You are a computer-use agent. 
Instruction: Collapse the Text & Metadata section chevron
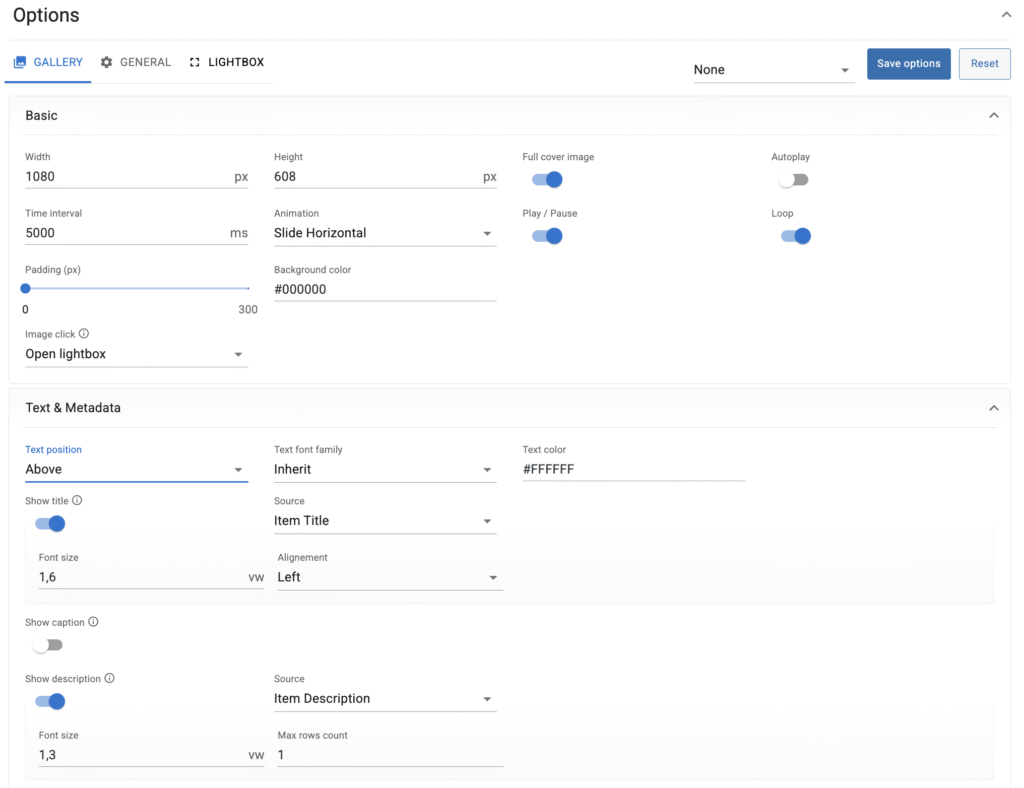click(993, 408)
